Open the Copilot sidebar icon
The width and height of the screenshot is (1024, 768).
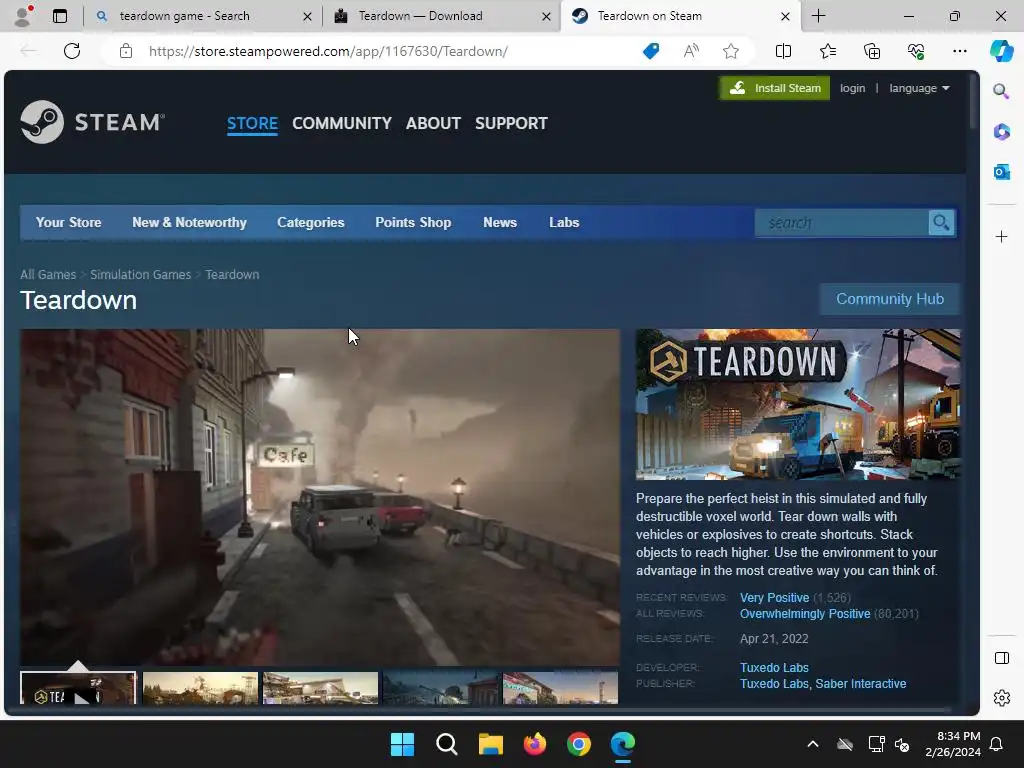pyautogui.click(x=1001, y=51)
